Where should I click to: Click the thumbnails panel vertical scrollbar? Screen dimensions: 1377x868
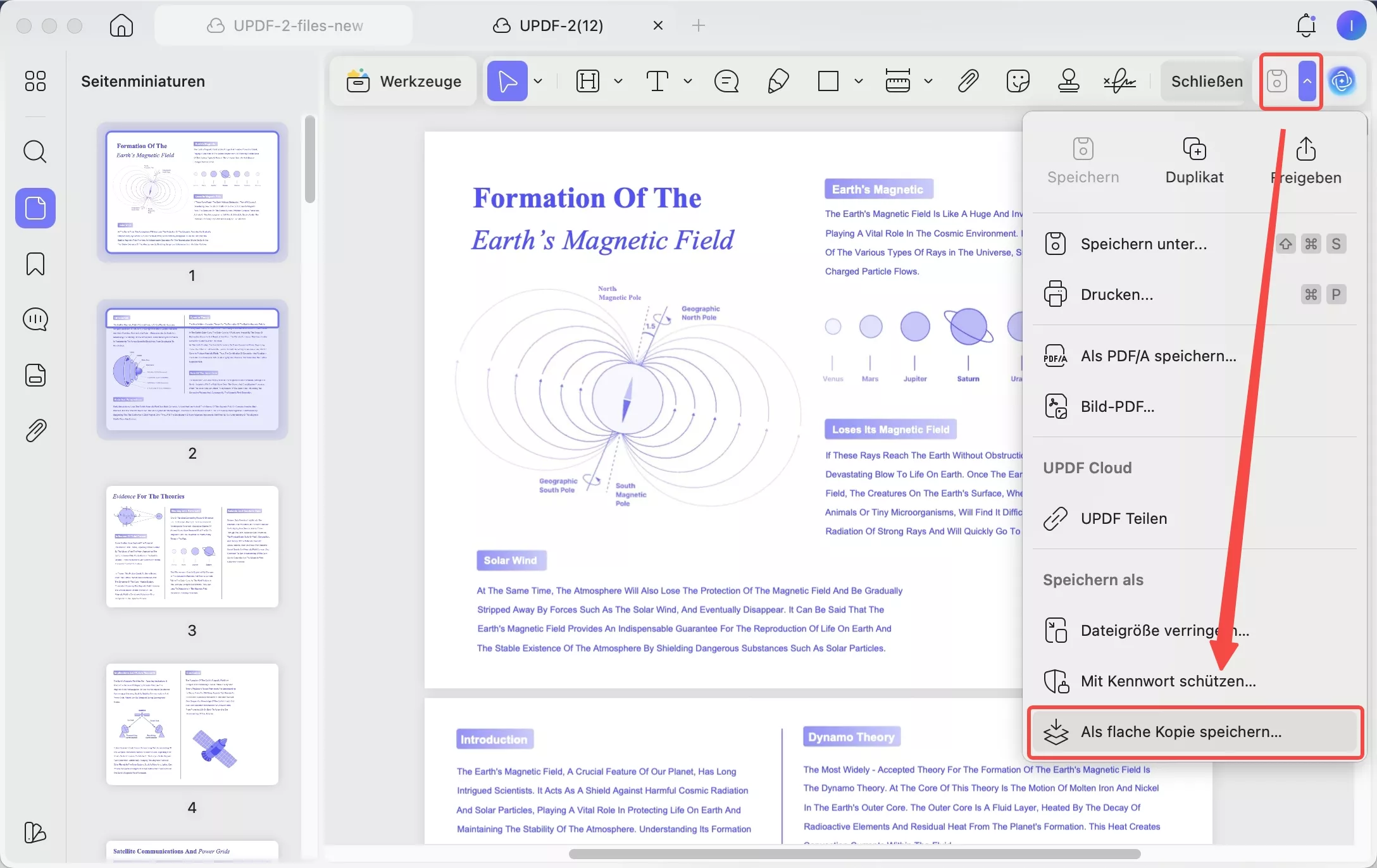click(x=309, y=159)
